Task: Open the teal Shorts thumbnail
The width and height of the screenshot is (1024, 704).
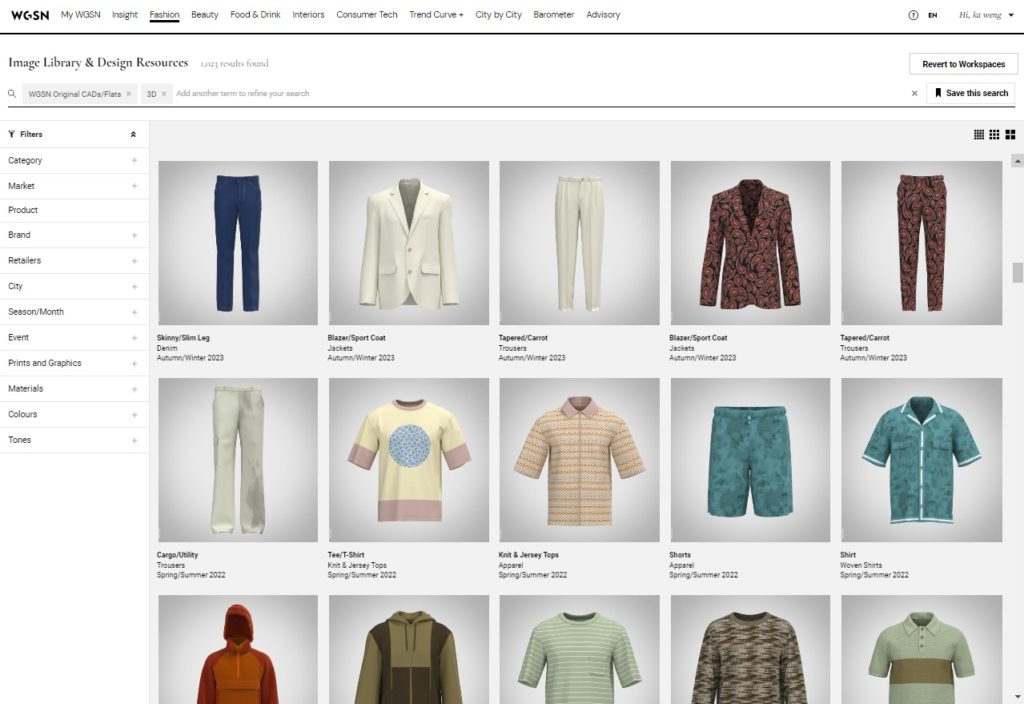Action: [x=750, y=460]
